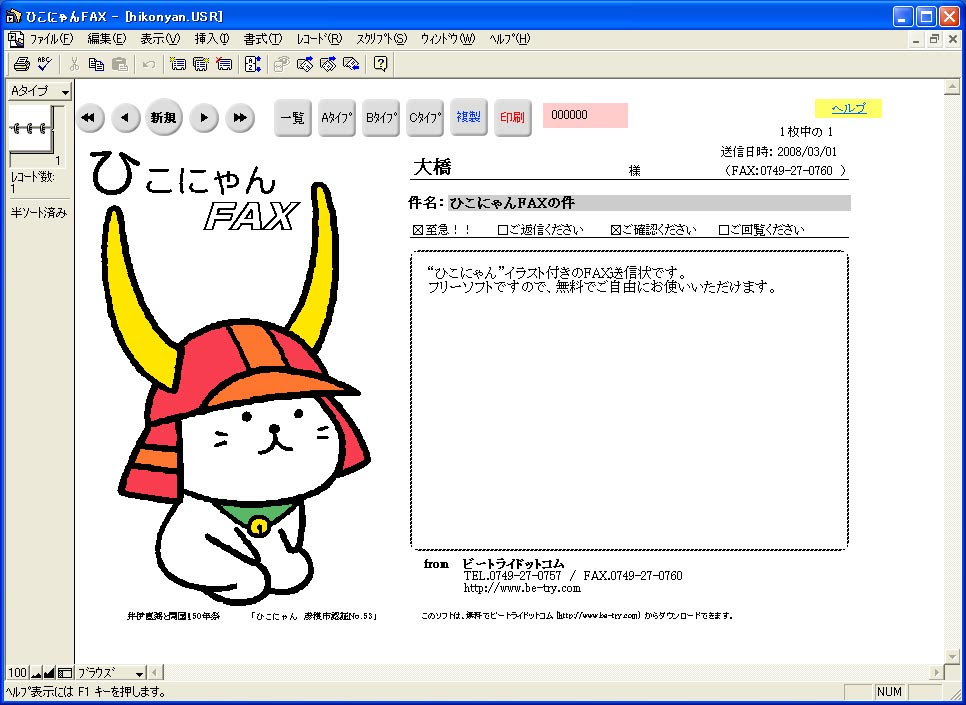The image size is (966, 705).
Task: Open the 書式(T) menu
Action: [x=263, y=39]
